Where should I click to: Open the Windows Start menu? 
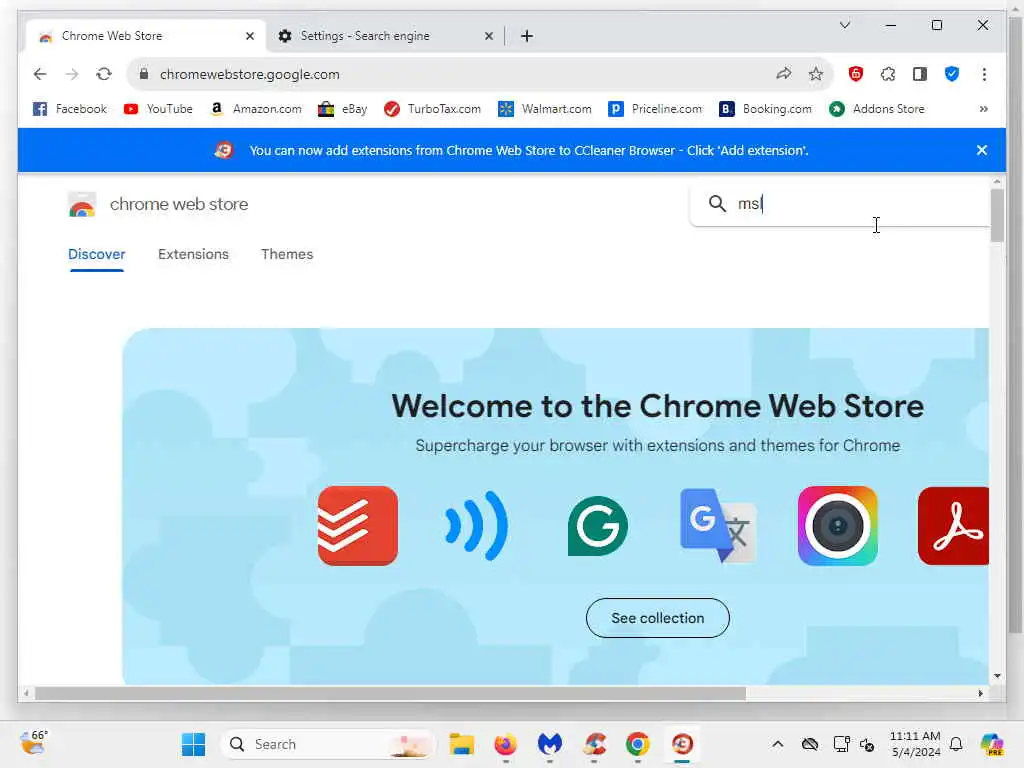click(x=193, y=744)
